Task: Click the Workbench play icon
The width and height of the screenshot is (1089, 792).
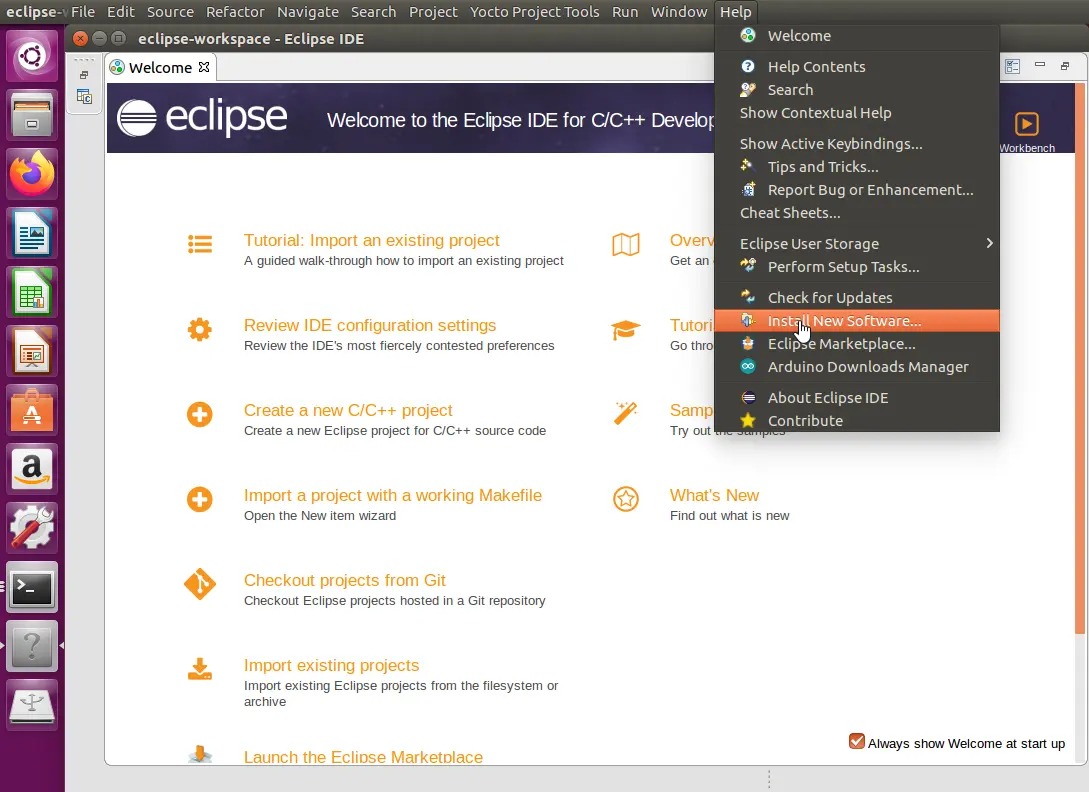Action: pos(1026,124)
